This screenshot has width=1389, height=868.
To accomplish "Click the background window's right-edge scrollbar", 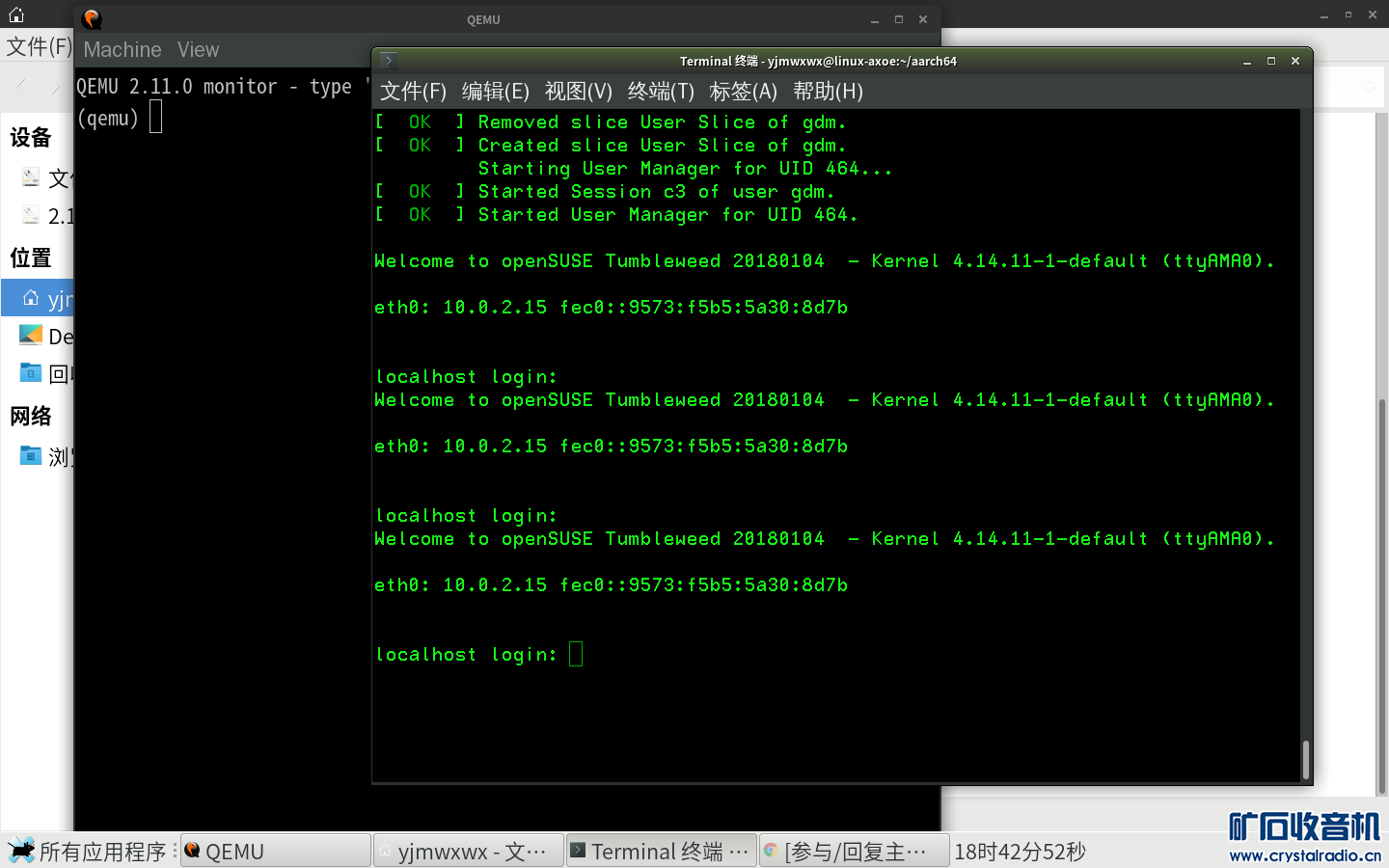I will click(1383, 598).
